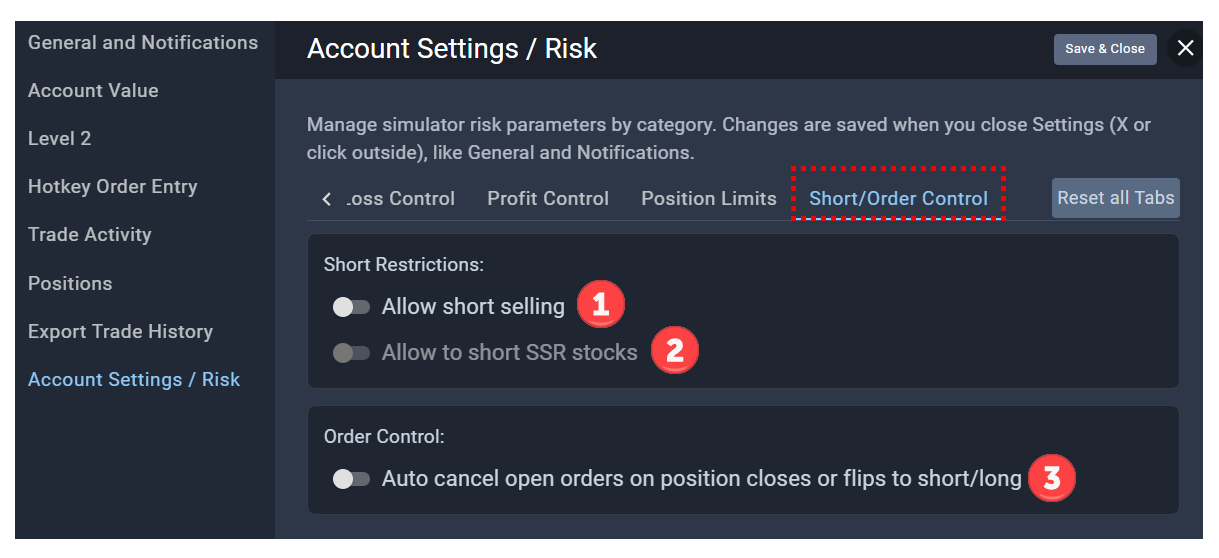Click the Save & Close button

coord(1105,49)
